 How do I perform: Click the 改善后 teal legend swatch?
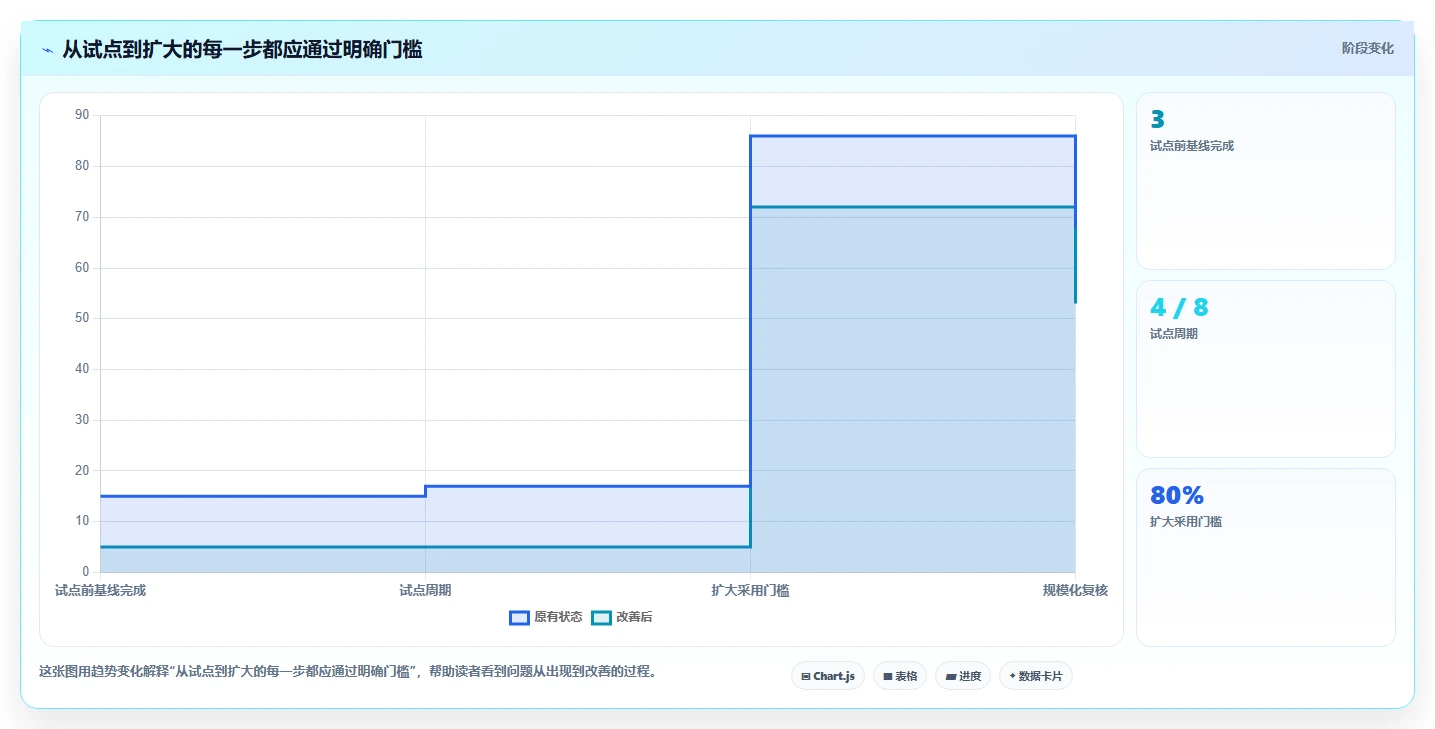click(x=601, y=617)
